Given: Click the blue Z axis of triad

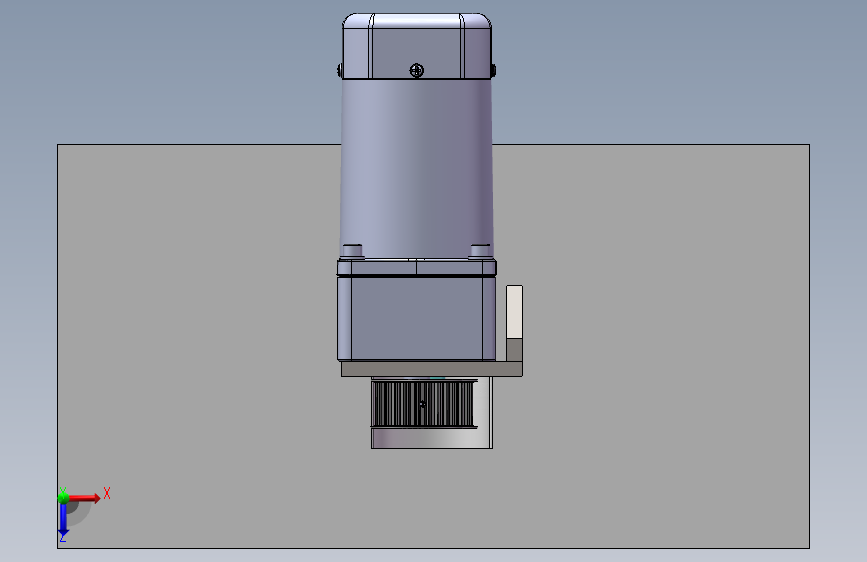Looking at the screenshot, I should (63, 520).
